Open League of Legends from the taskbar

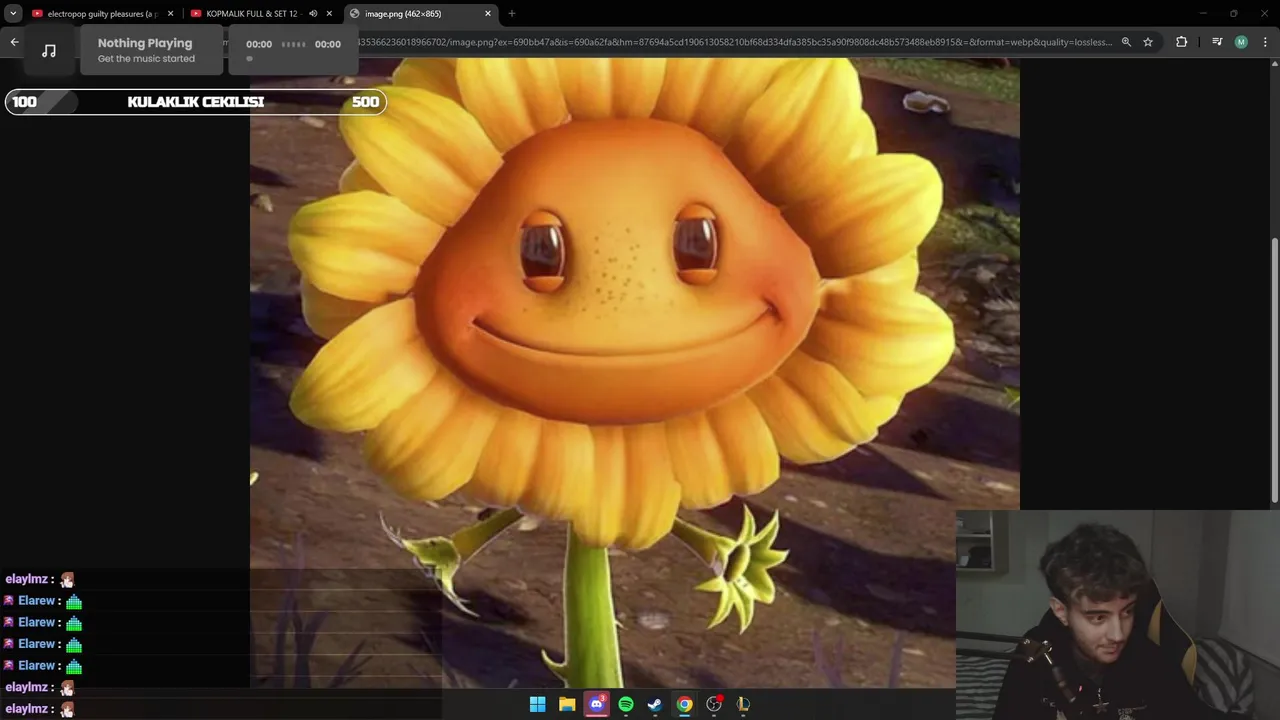coord(743,704)
